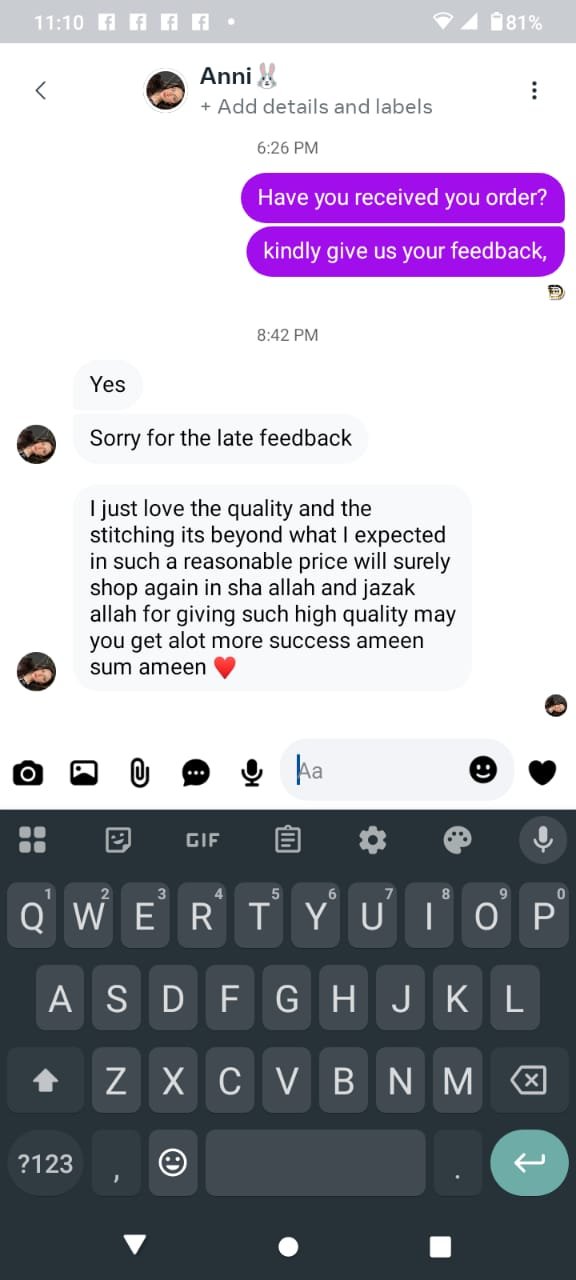Open keyboard GIF search
This screenshot has height=1280, width=576.
(202, 840)
